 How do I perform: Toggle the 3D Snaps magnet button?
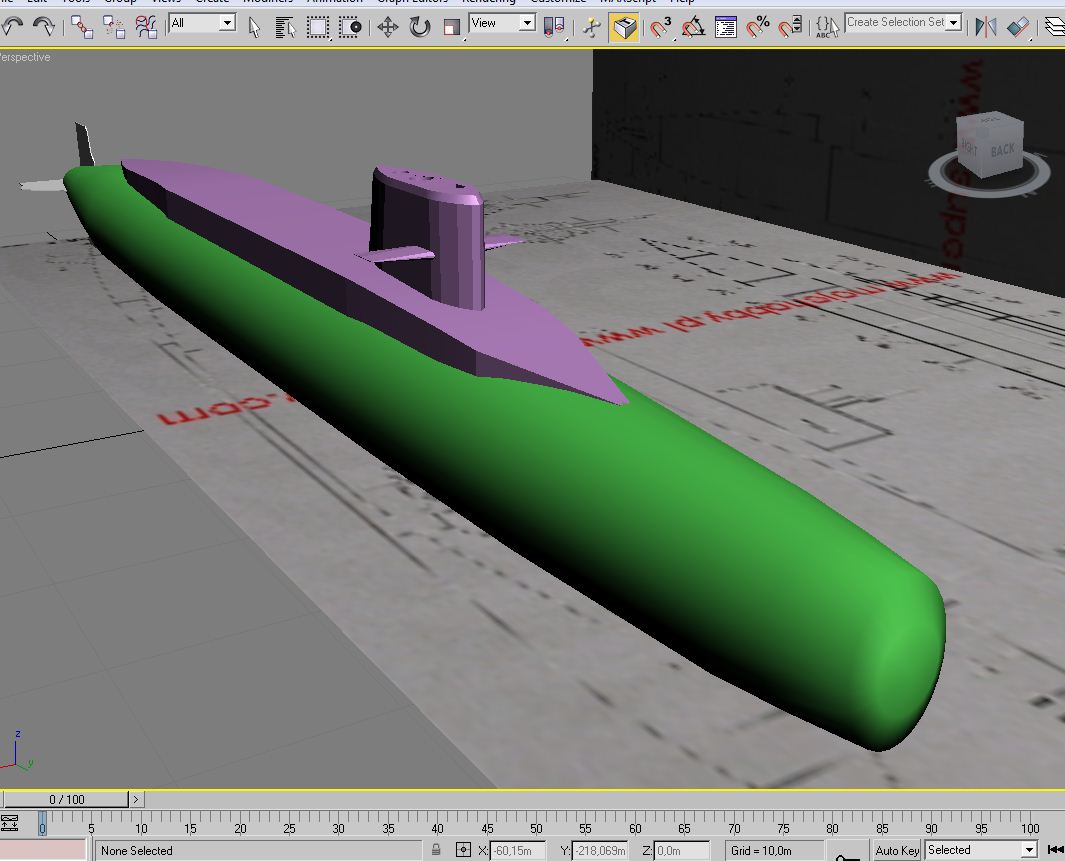pos(660,27)
